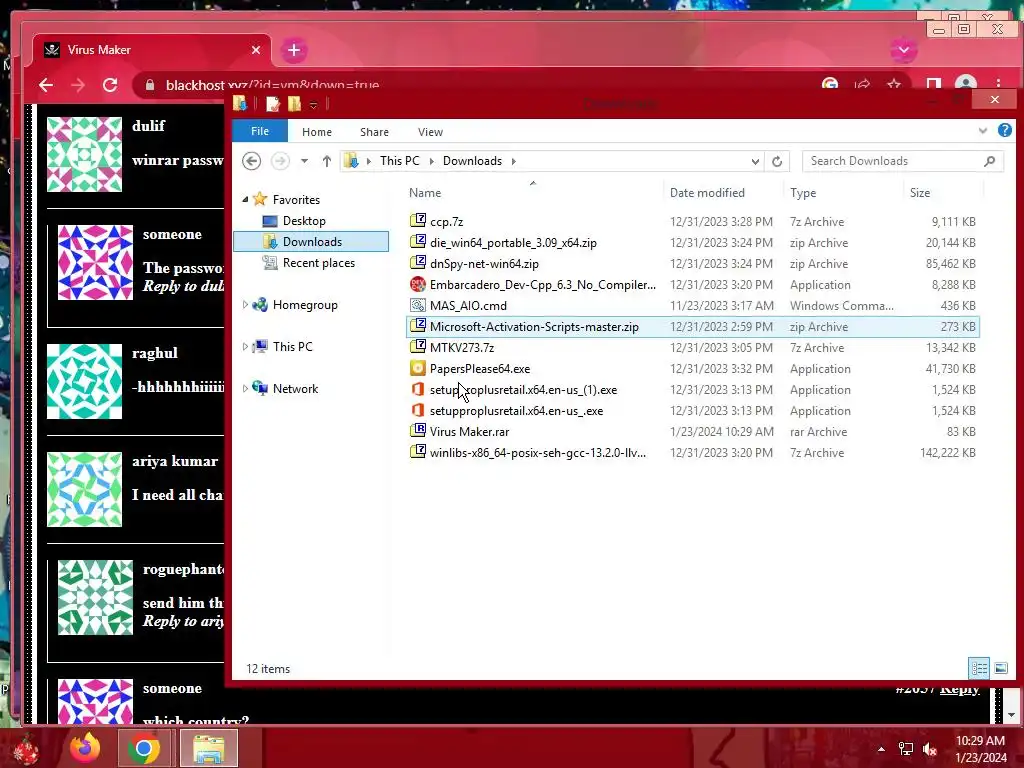Screen dimensions: 1024x768
Task: Open Chrome from the taskbar
Action: [x=144, y=748]
